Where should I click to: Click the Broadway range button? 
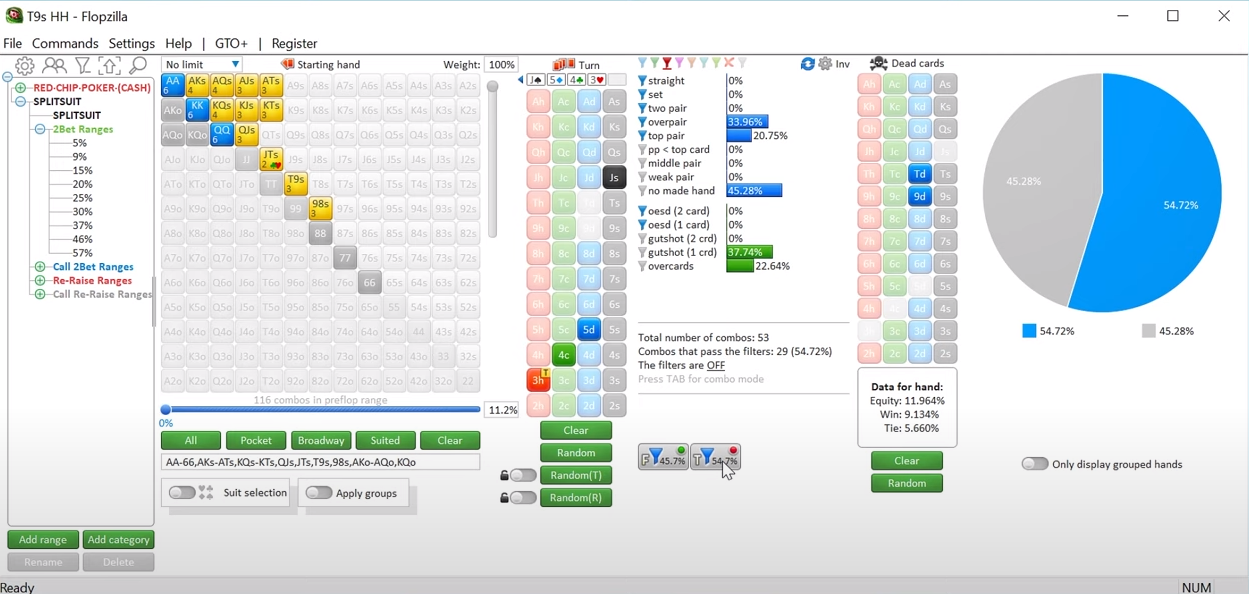click(x=321, y=441)
